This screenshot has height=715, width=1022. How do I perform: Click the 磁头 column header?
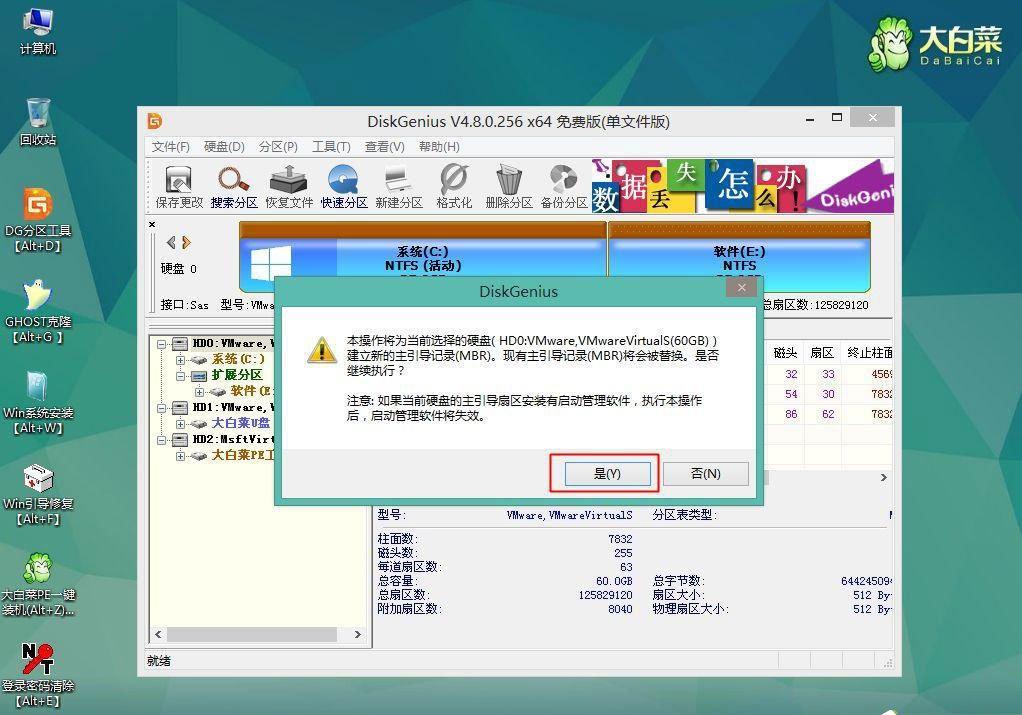[785, 353]
